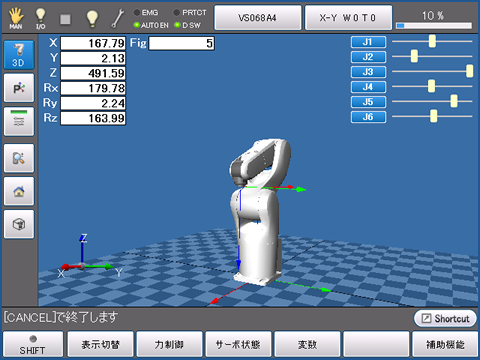
Task: Click the PRTCT indicator lamp
Action: [176, 13]
